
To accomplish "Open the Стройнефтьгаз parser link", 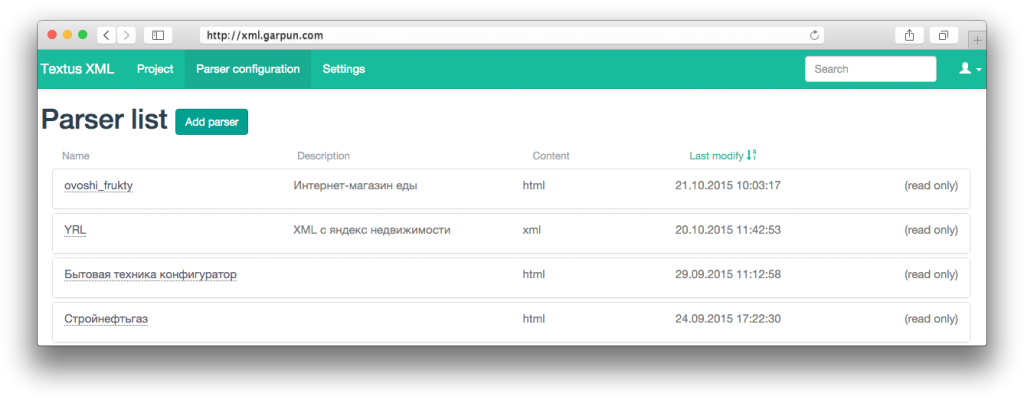I will pos(106,319).
